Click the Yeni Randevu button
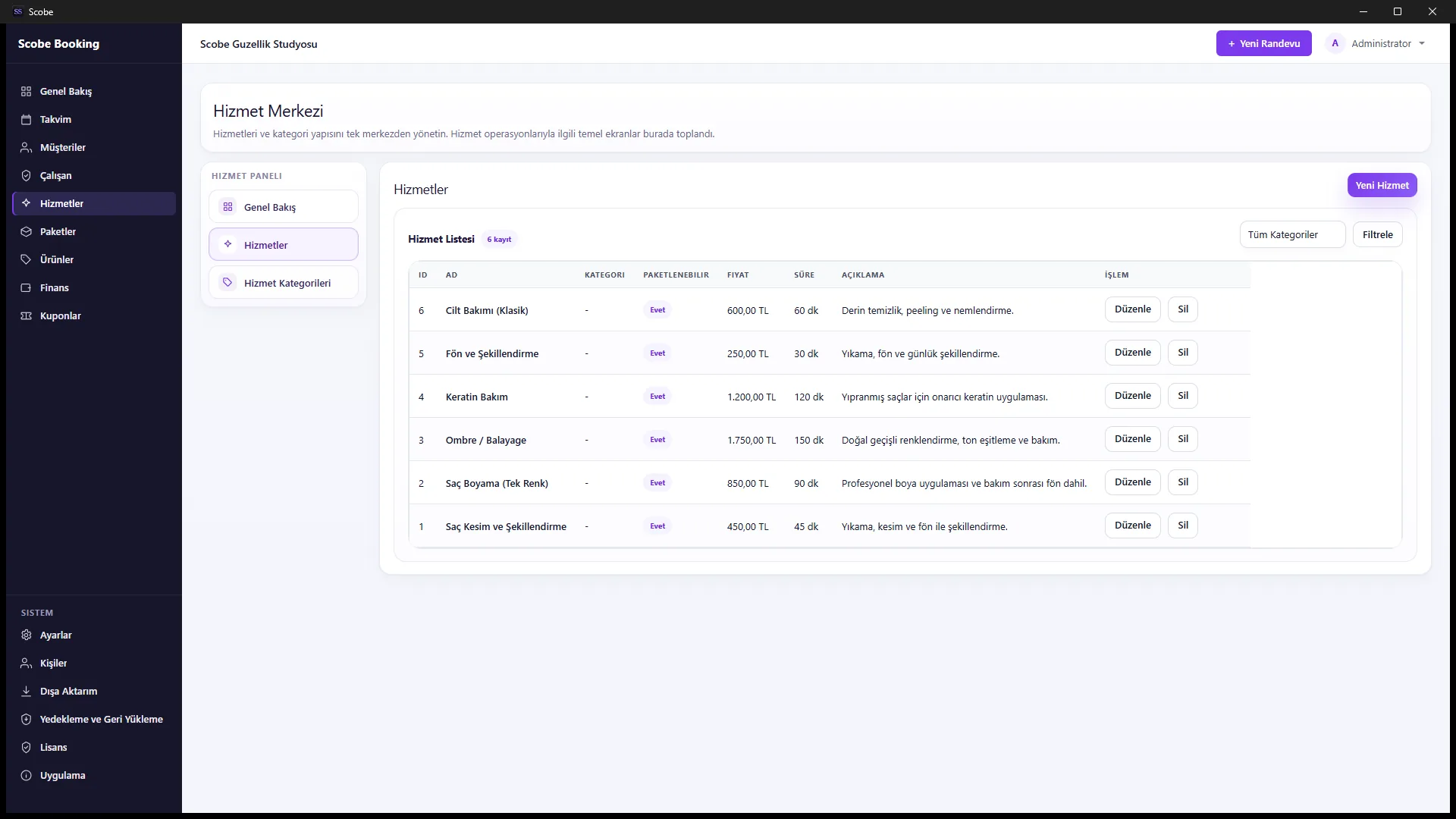The height and width of the screenshot is (819, 1456). click(1263, 43)
